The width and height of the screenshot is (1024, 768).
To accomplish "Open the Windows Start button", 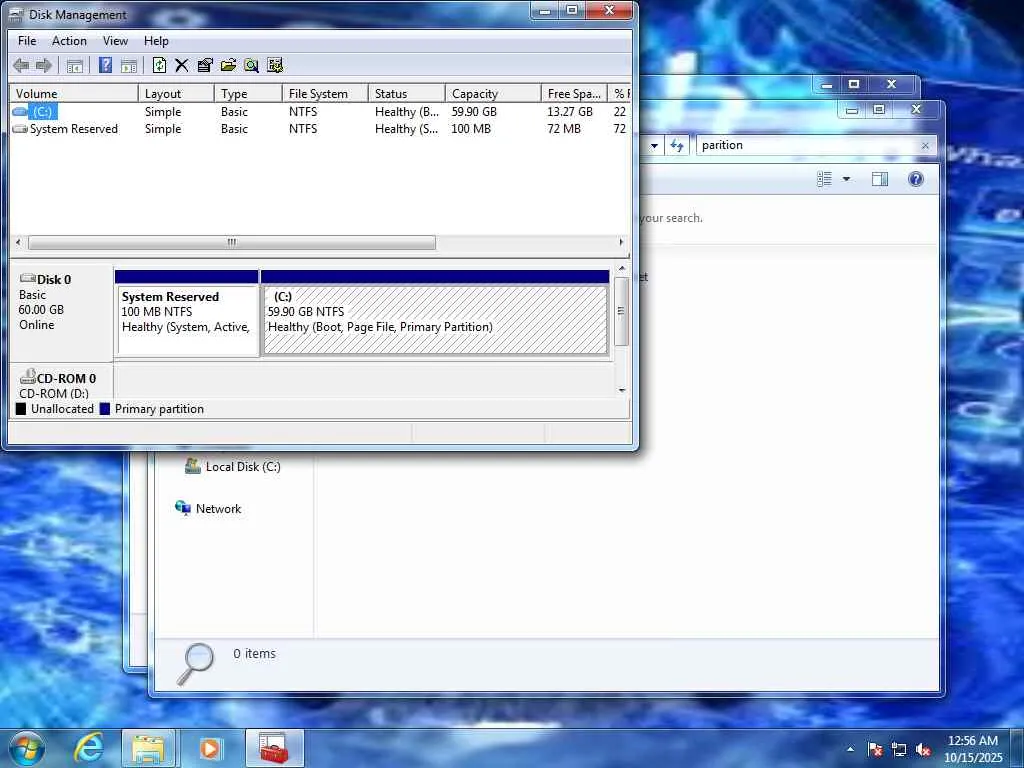I will click(x=25, y=748).
